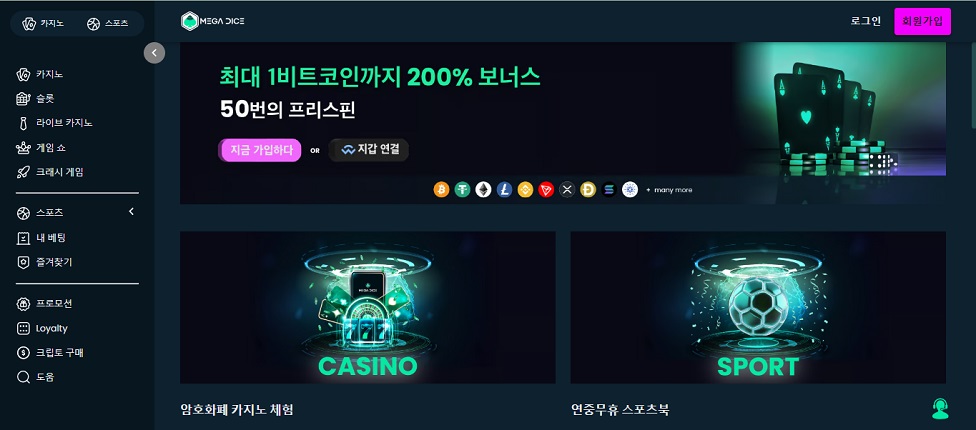976x430 pixels.
Task: Click the 지갑 연결 button
Action: [x=369, y=150]
